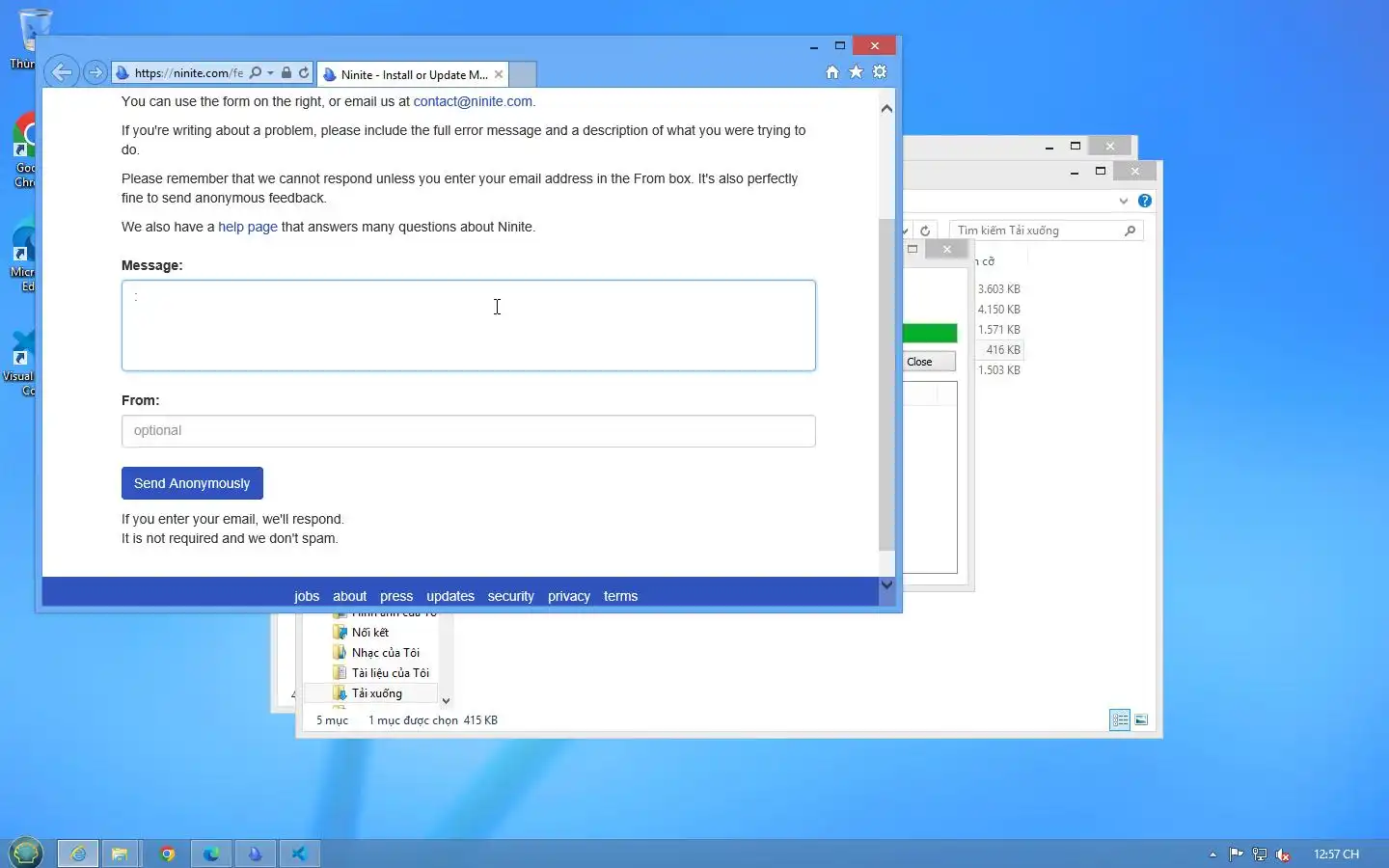Refresh the Ninite page in Internet Explorer
This screenshot has height=868, width=1389.
(304, 72)
